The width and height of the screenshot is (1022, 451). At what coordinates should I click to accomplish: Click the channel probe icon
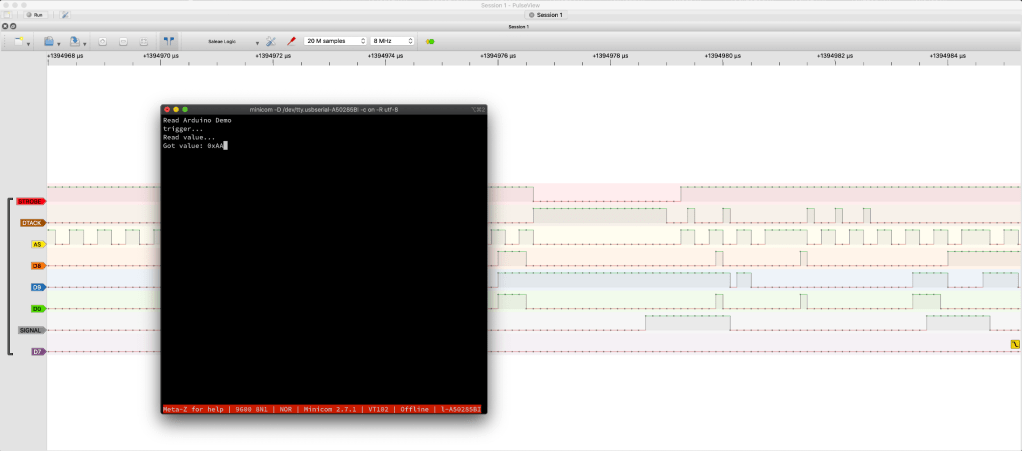tap(291, 42)
